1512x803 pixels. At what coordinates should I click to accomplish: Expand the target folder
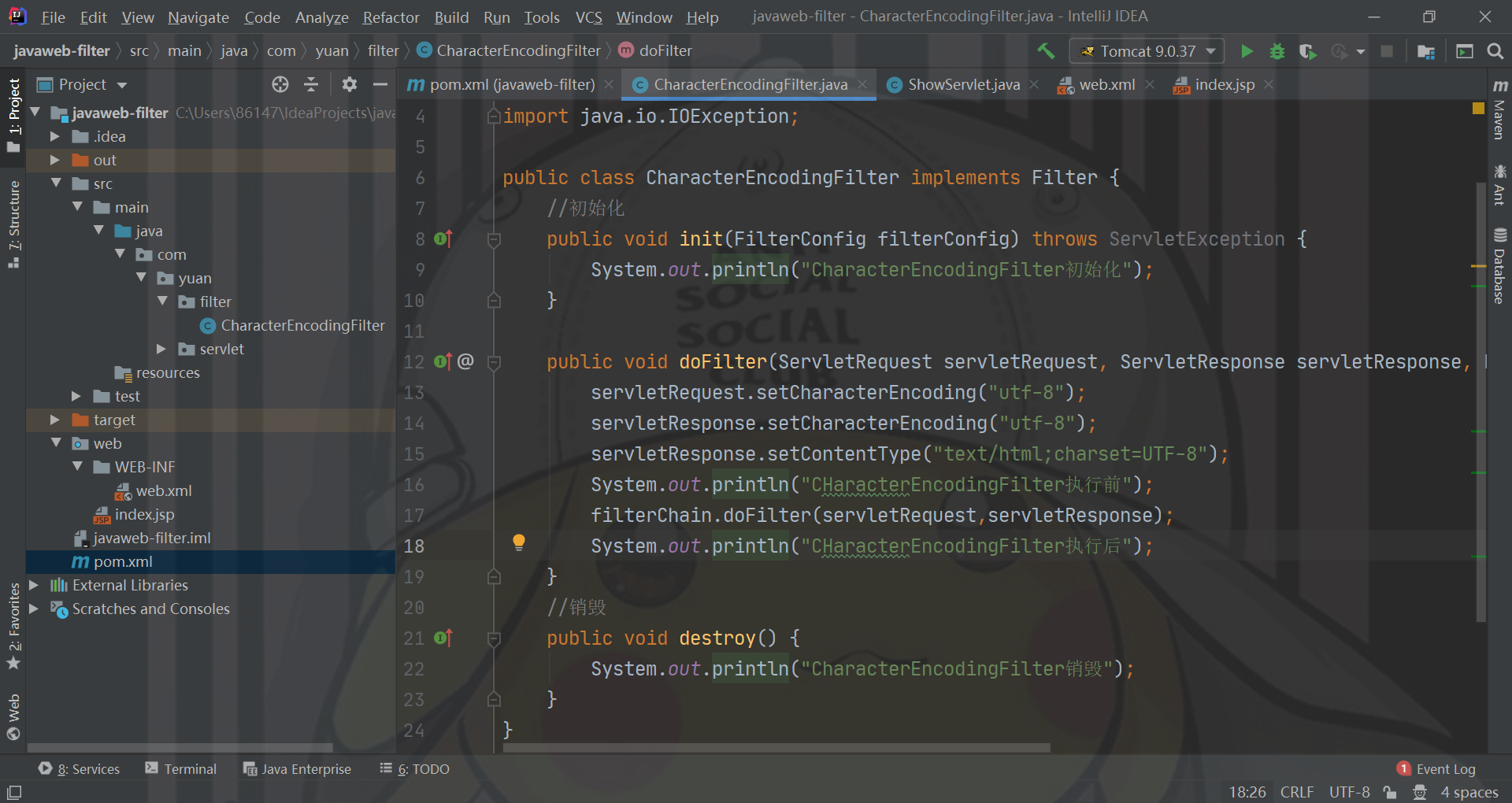tap(55, 420)
